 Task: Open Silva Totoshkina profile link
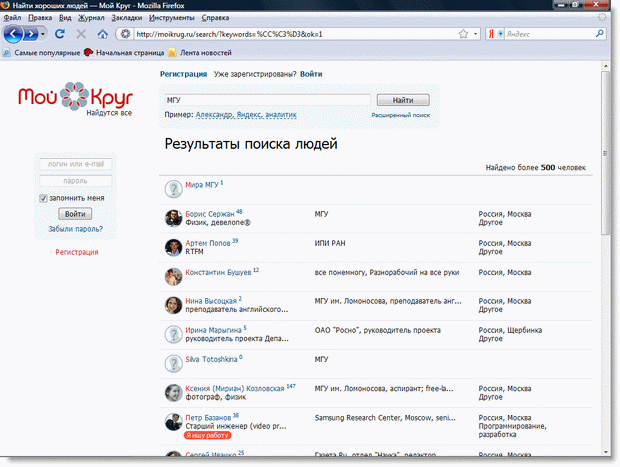coord(211,359)
